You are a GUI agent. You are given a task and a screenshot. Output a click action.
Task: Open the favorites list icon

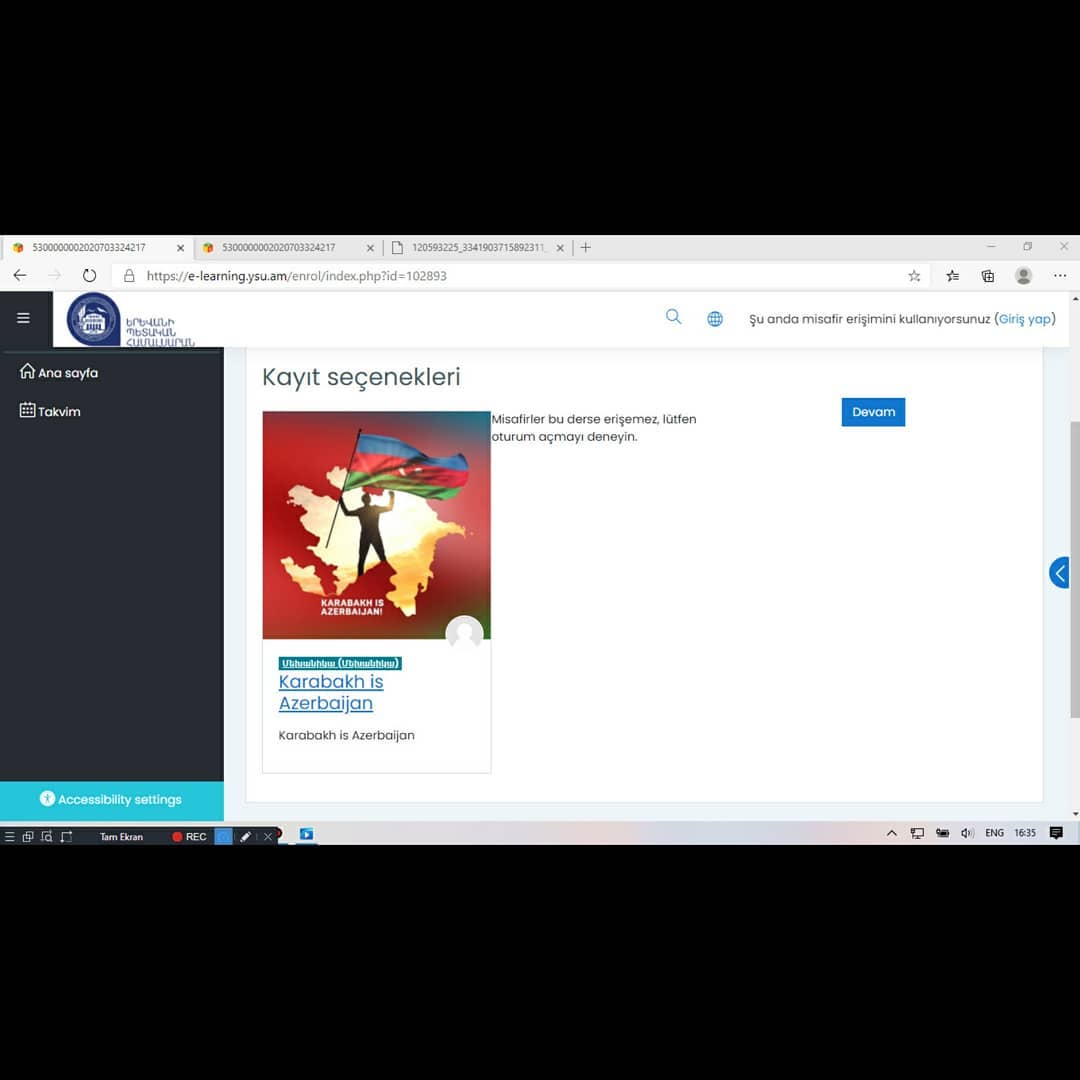pos(953,276)
